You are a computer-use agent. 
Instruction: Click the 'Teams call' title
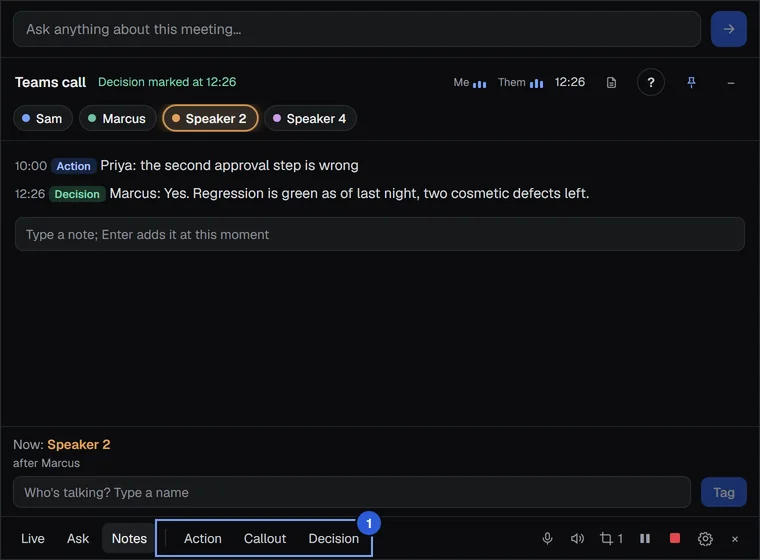50,82
